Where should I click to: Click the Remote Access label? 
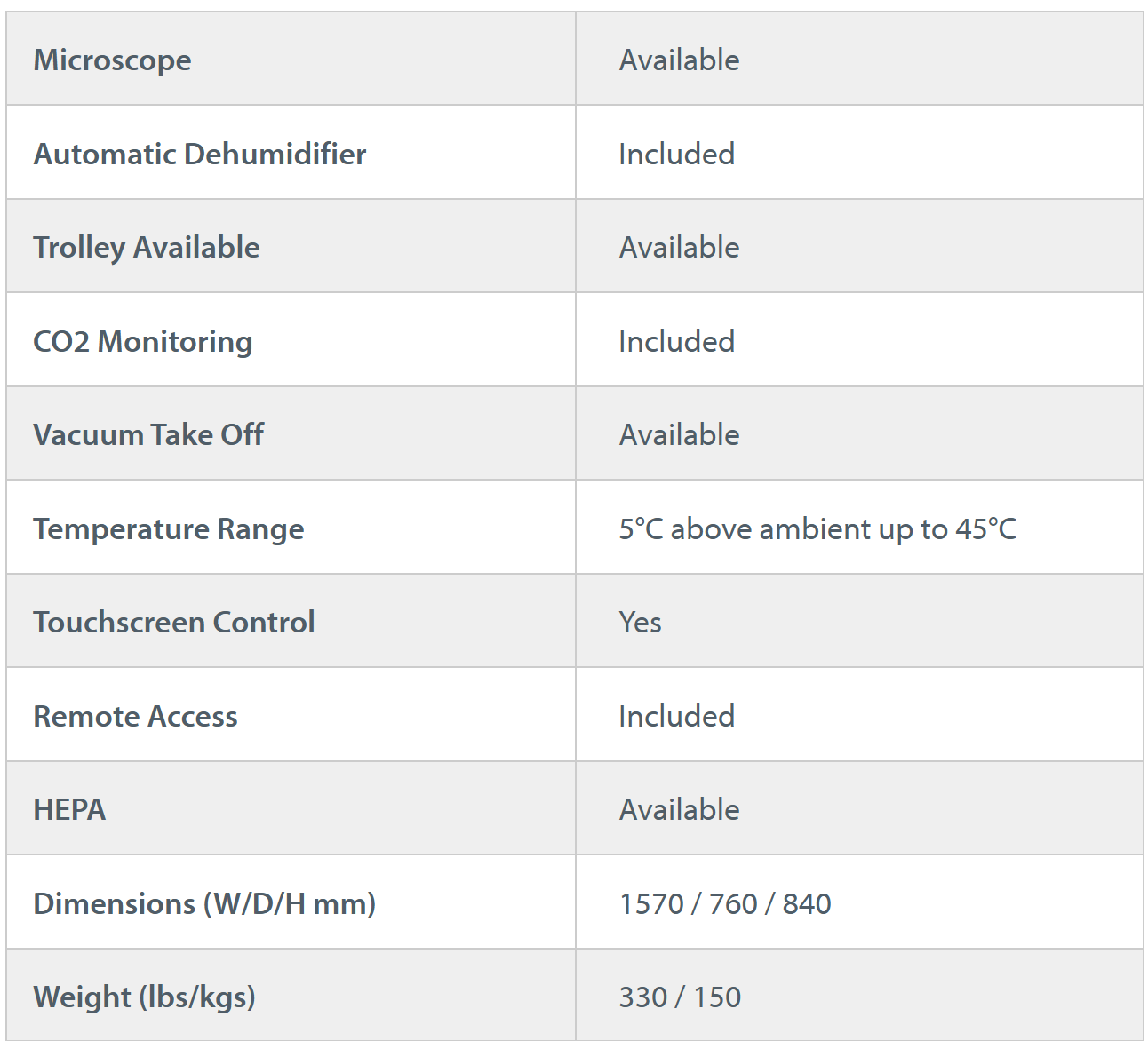(x=135, y=717)
